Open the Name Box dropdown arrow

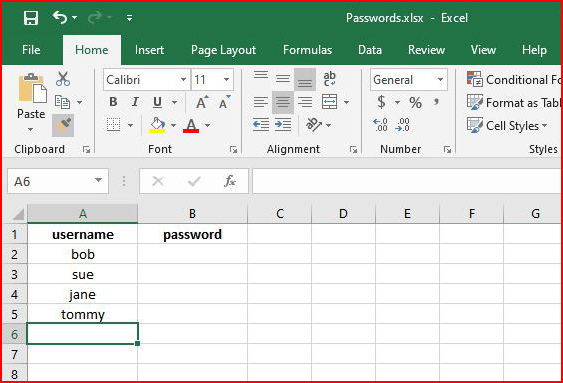(x=98, y=181)
